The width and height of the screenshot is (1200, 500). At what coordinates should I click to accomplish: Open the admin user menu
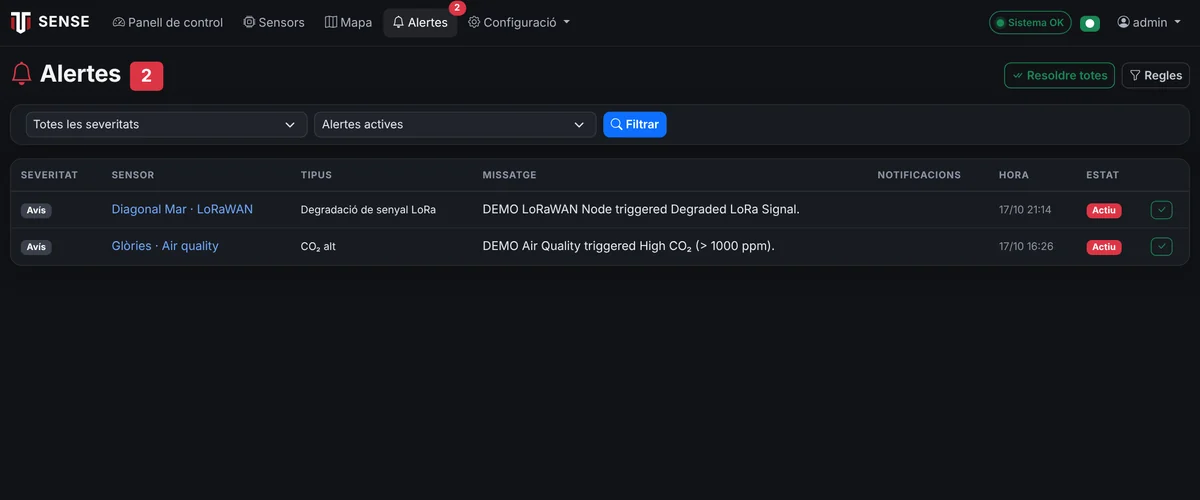(x=1148, y=22)
